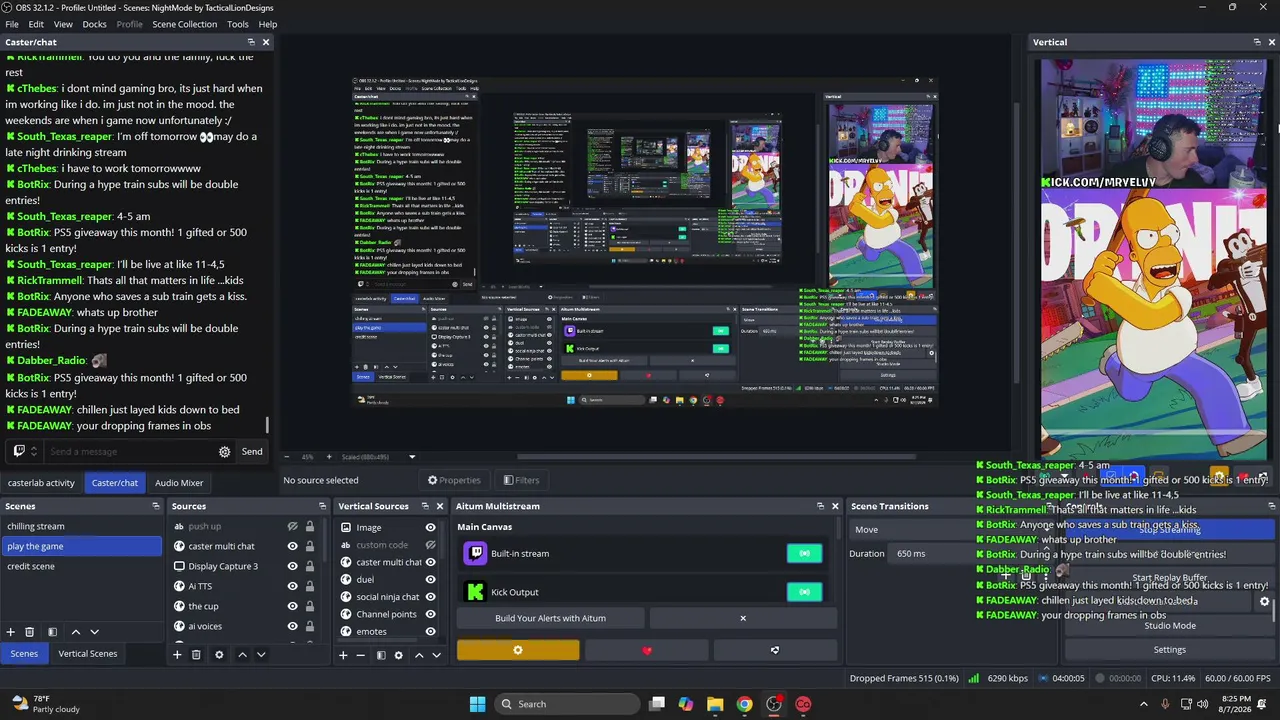Click the Windows taskbar Search box

pyautogui.click(x=567, y=704)
